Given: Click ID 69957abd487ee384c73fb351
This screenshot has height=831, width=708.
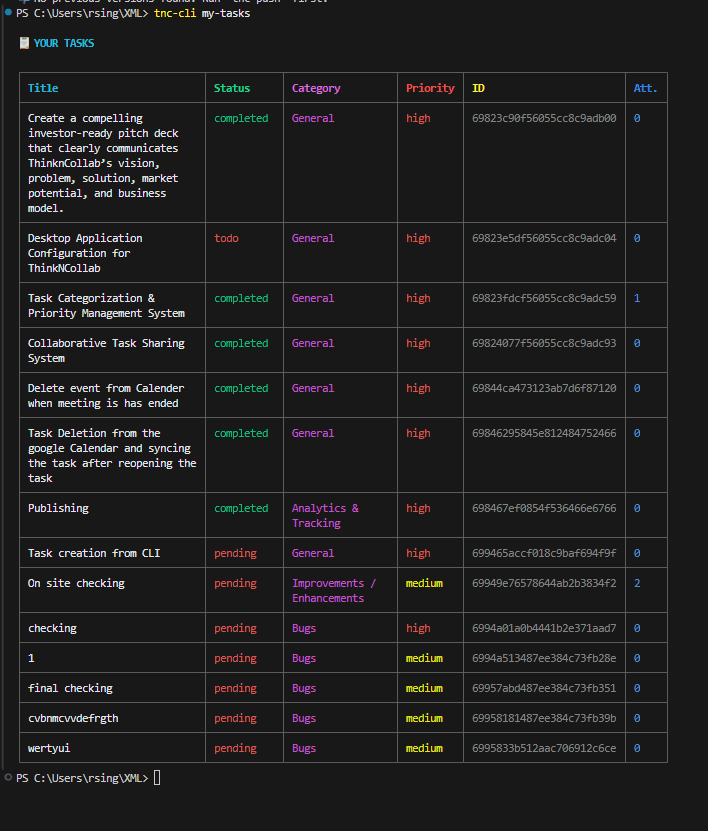Looking at the screenshot, I should [544, 688].
